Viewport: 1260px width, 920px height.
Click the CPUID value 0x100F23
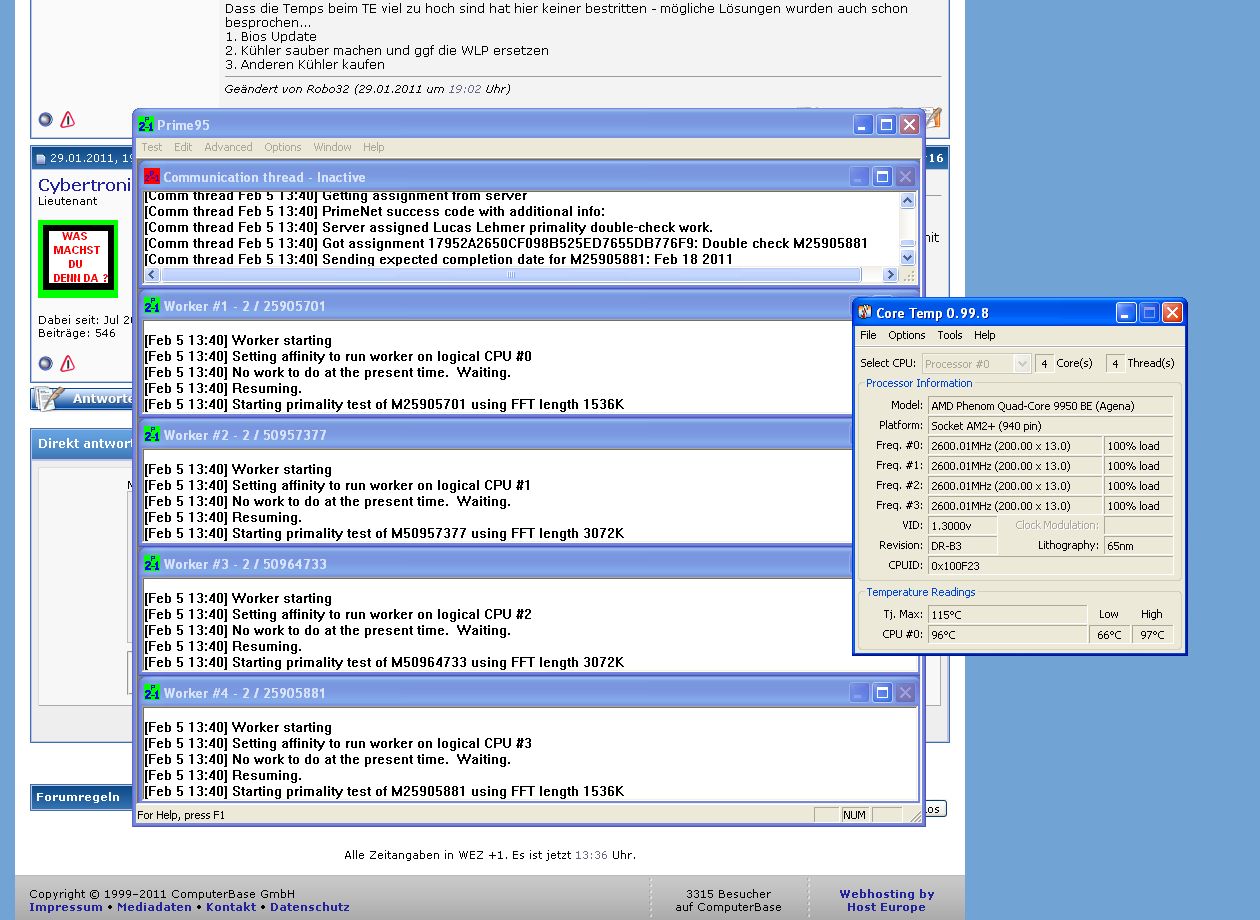pyautogui.click(x=1050, y=566)
